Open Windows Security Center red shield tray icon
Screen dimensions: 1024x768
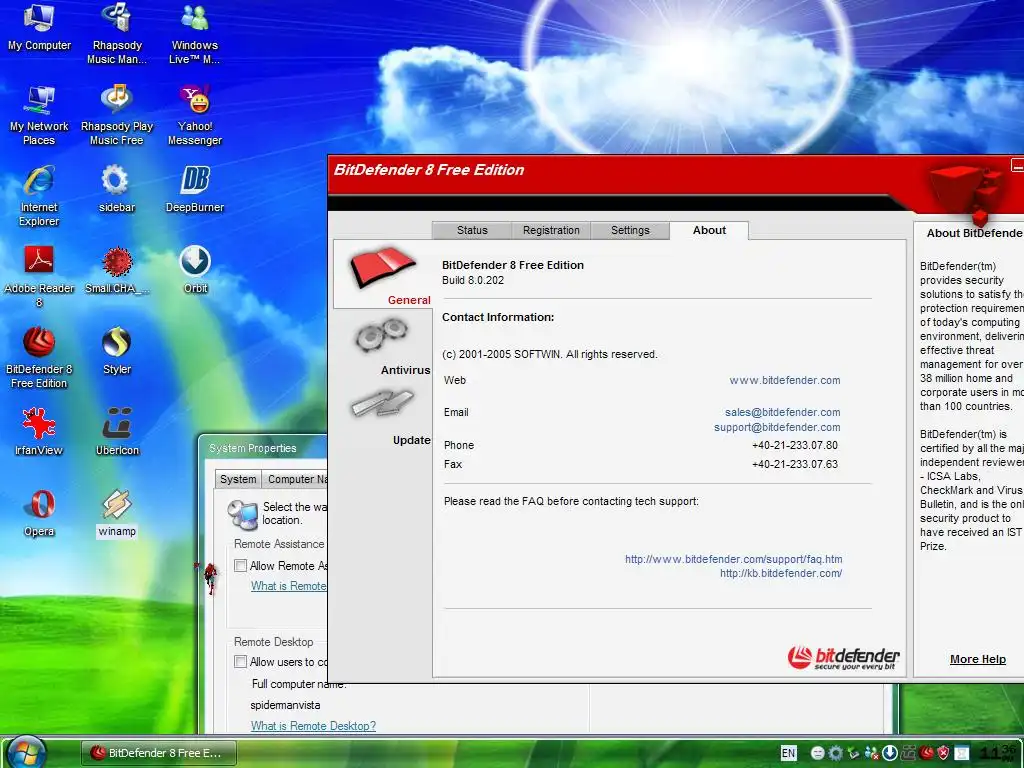(944, 753)
